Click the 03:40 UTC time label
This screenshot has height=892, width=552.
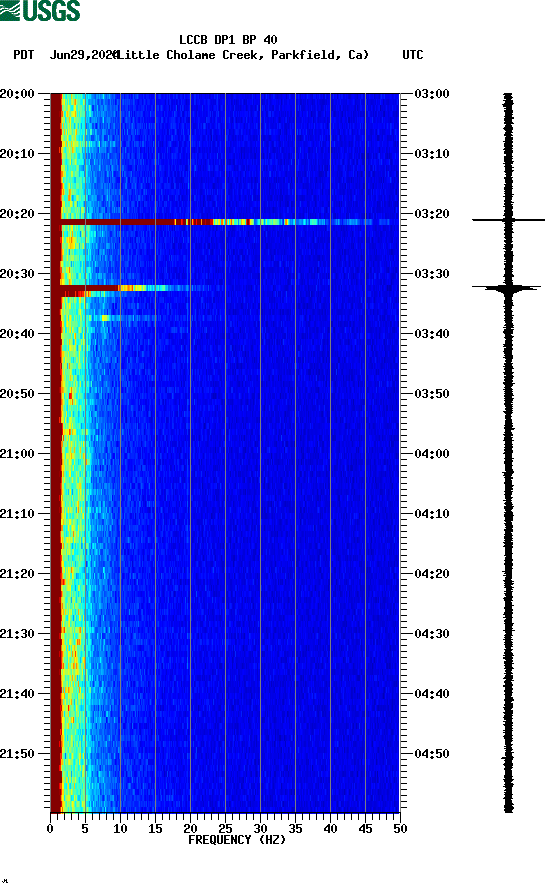432,334
